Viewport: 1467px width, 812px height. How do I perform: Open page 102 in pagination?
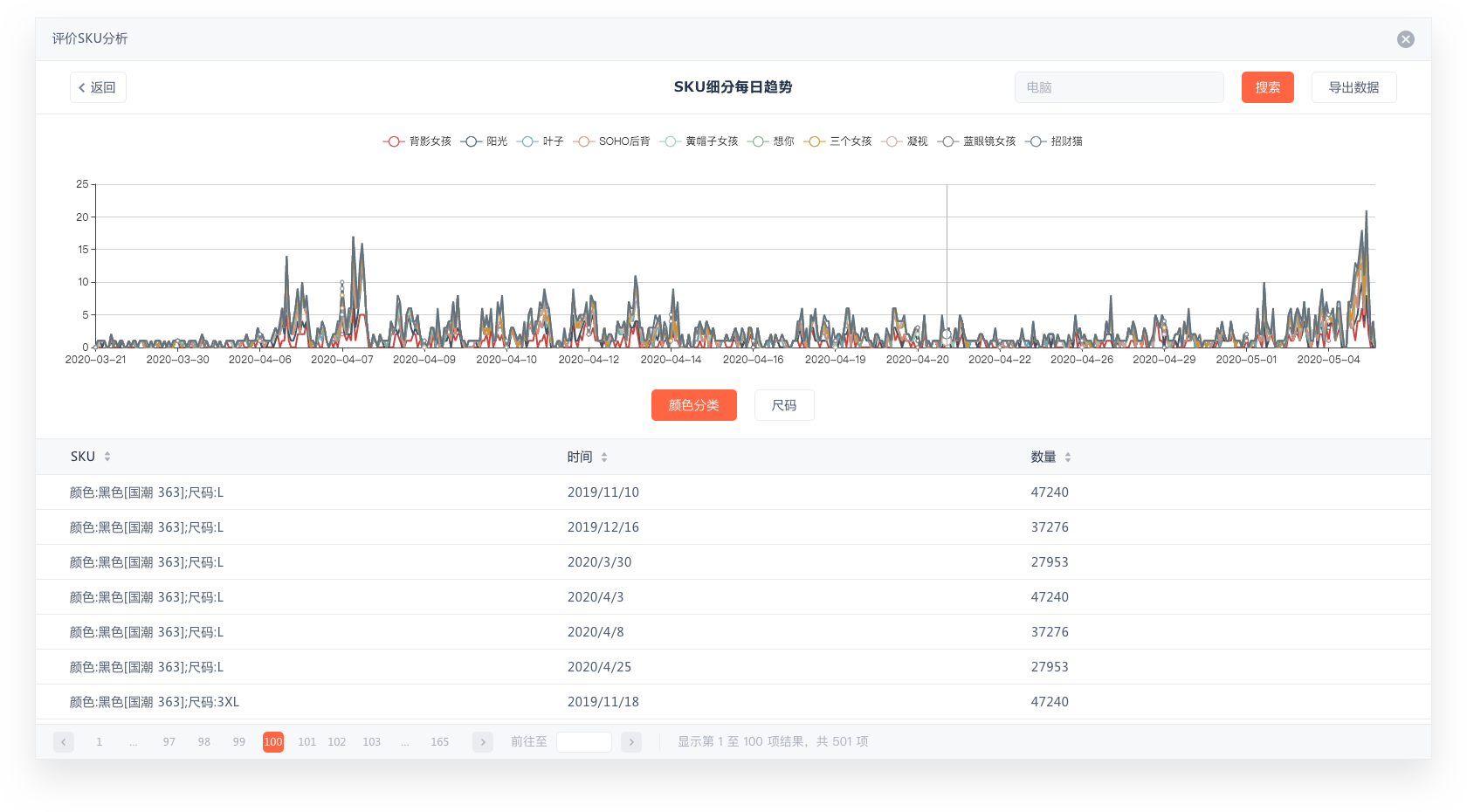(336, 742)
